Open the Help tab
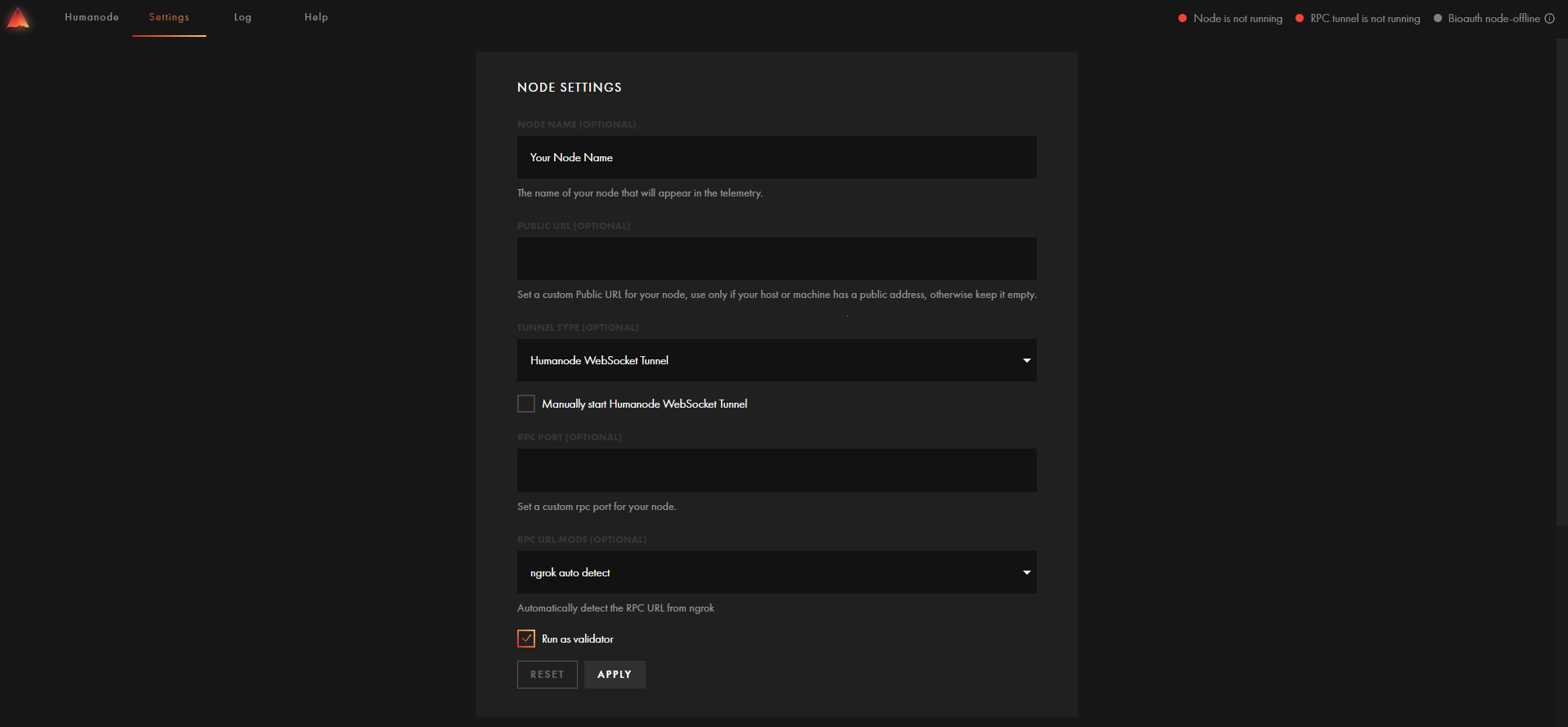 point(316,17)
